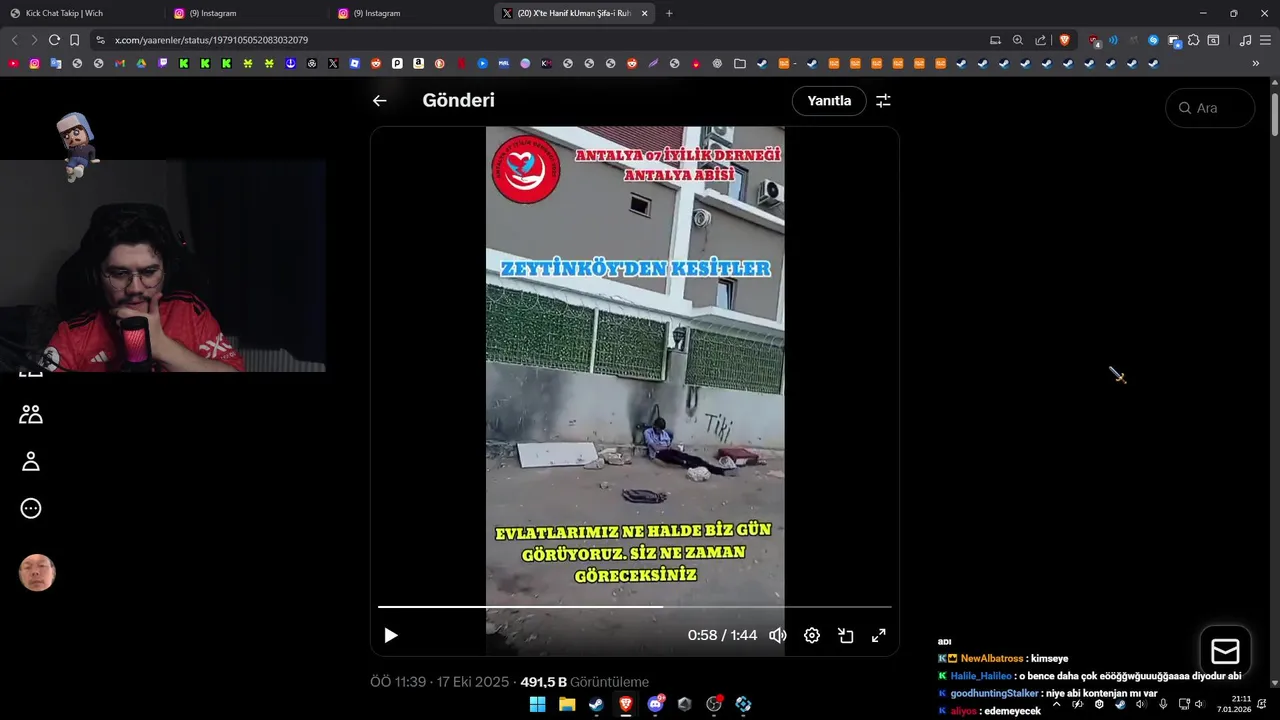This screenshot has width=1280, height=720.
Task: Open Discord from the taskbar
Action: tap(656, 704)
